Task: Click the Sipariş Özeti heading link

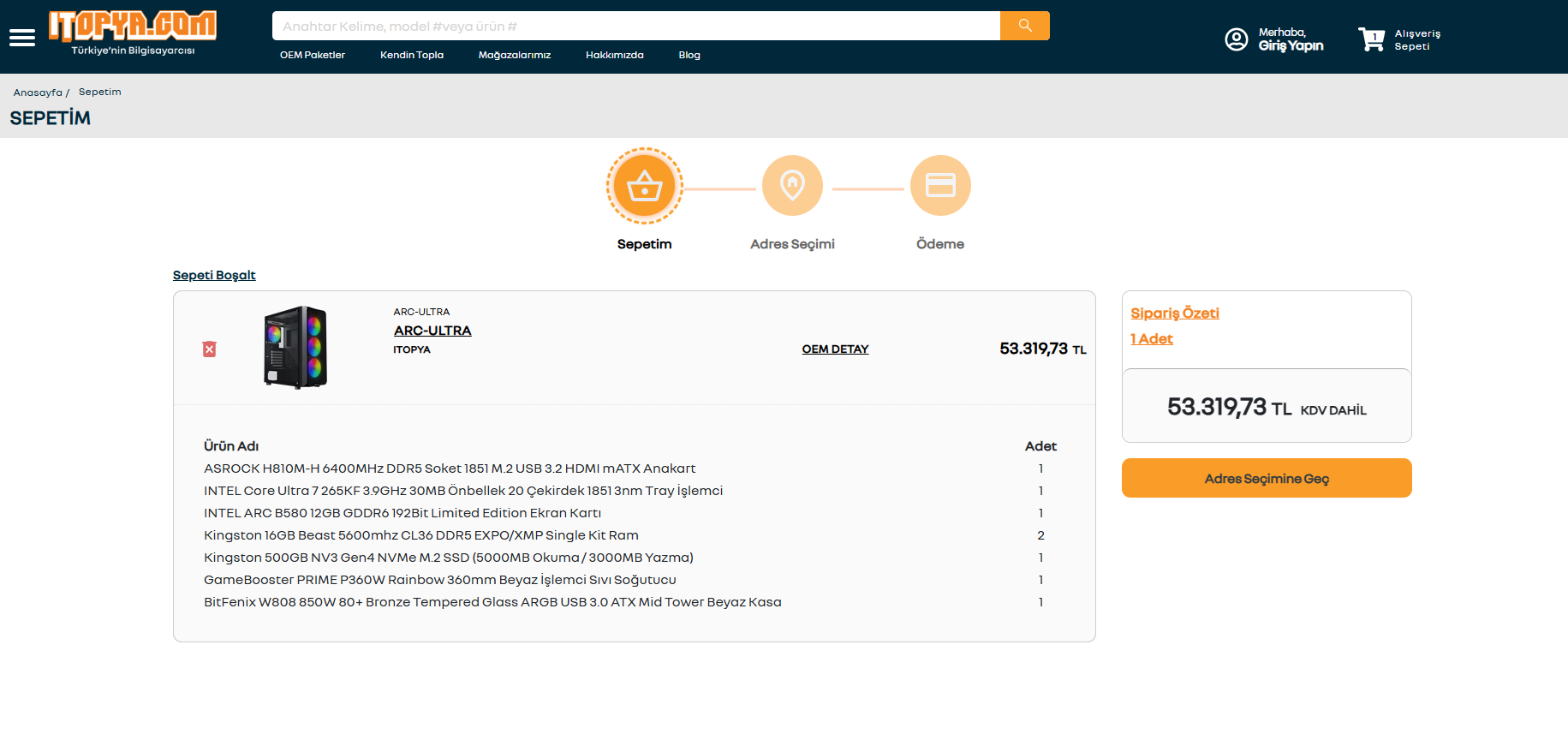Action: [1175, 313]
